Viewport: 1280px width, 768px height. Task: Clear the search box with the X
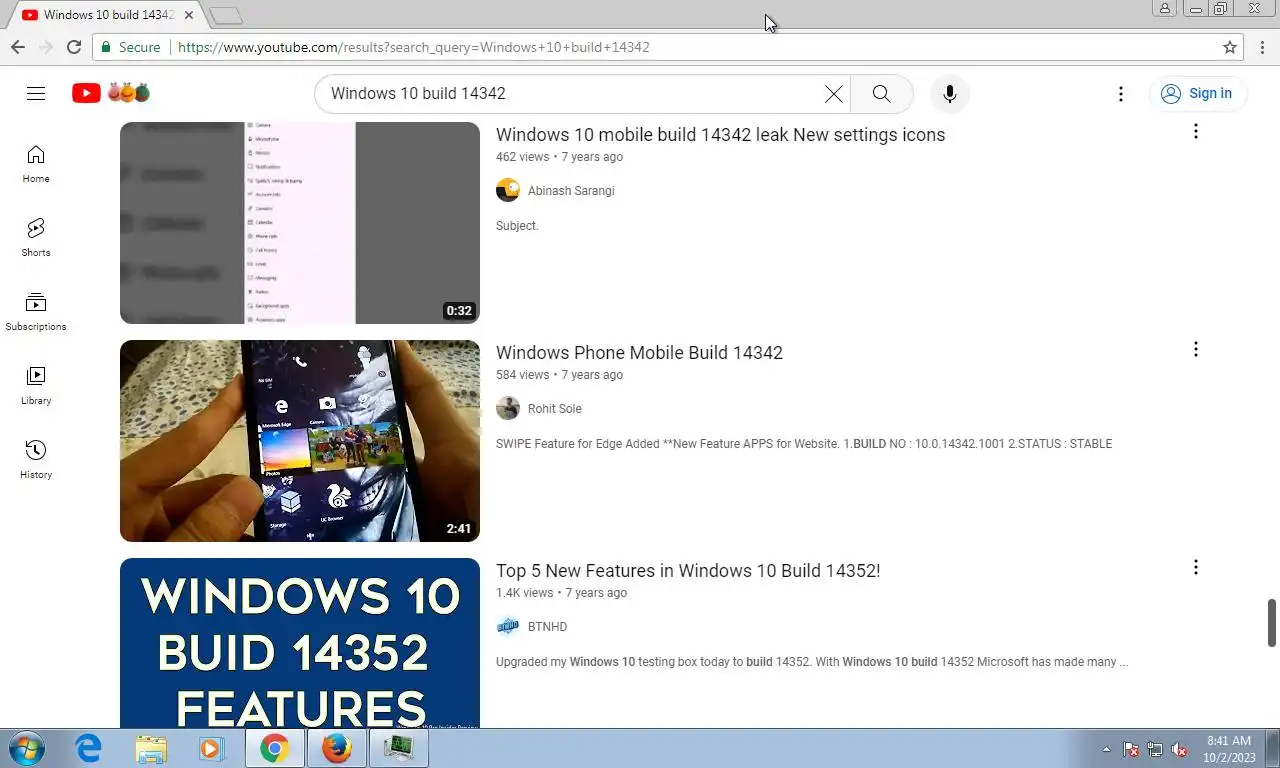click(833, 93)
